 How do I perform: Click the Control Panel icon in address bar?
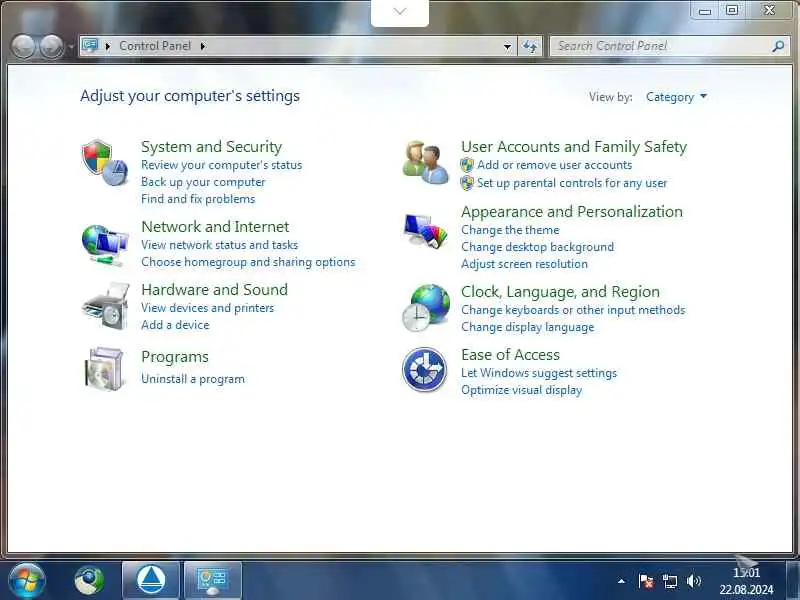[90, 46]
